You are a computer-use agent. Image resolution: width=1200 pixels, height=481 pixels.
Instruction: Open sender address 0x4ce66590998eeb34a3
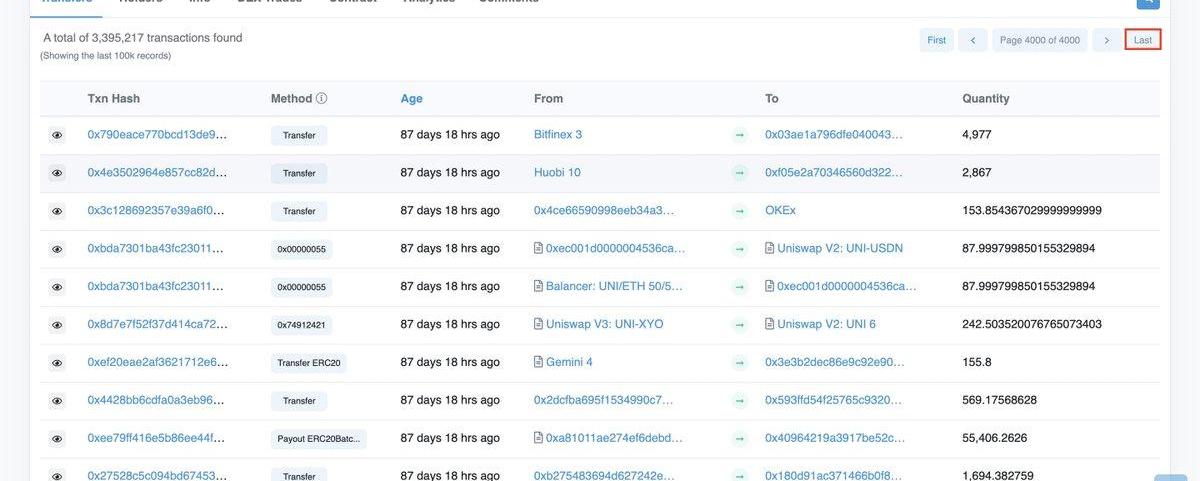pos(604,210)
